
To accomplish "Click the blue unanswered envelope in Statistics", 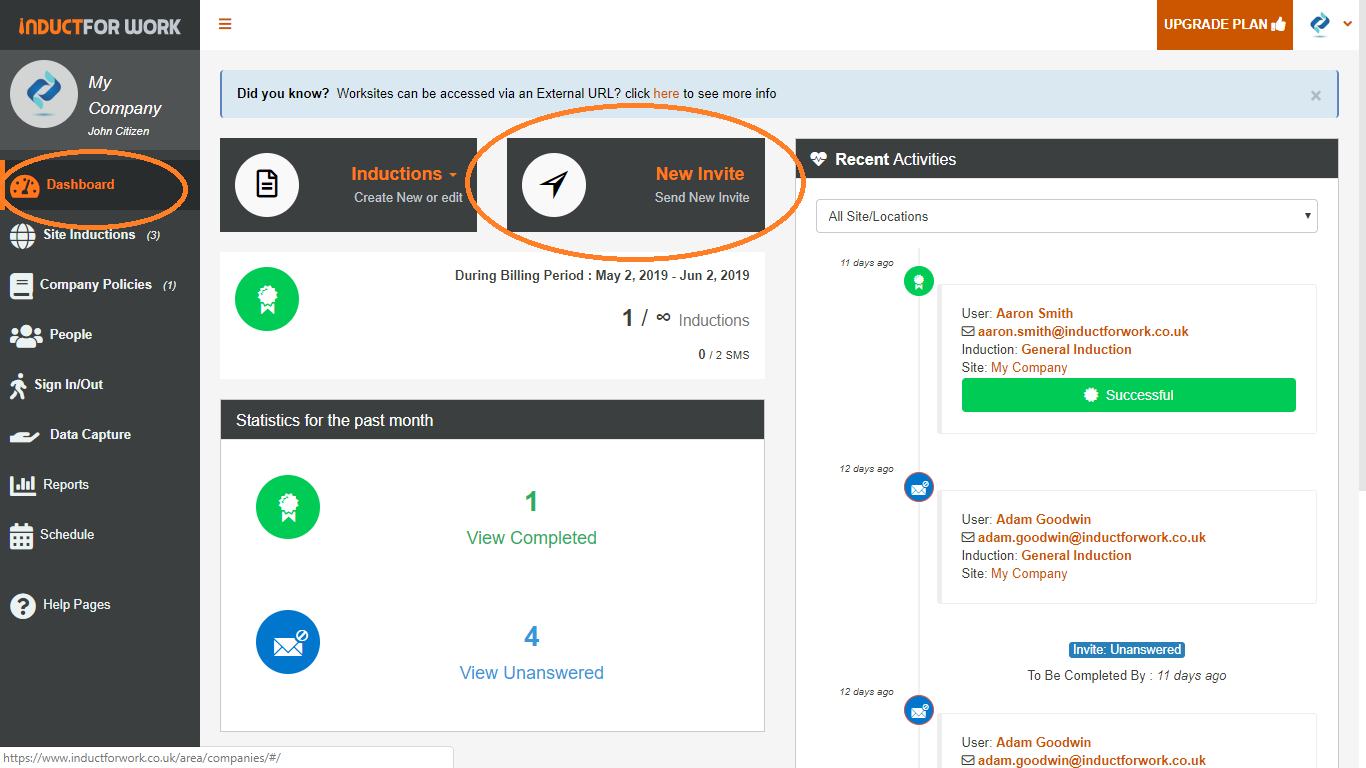I will (288, 642).
